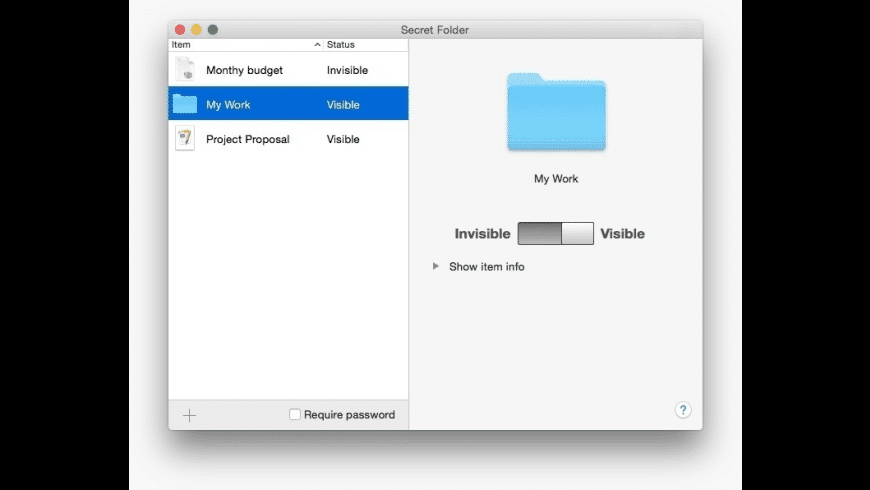Click the plus icon to add item
Image resolution: width=870 pixels, height=490 pixels.
pos(189,415)
